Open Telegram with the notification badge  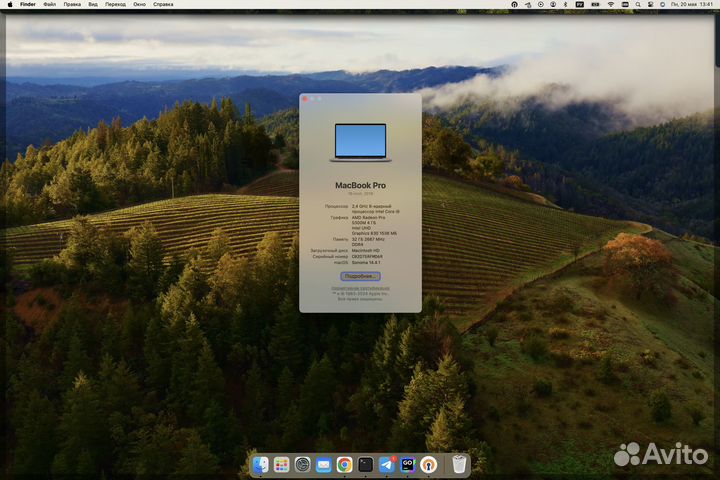tap(387, 465)
